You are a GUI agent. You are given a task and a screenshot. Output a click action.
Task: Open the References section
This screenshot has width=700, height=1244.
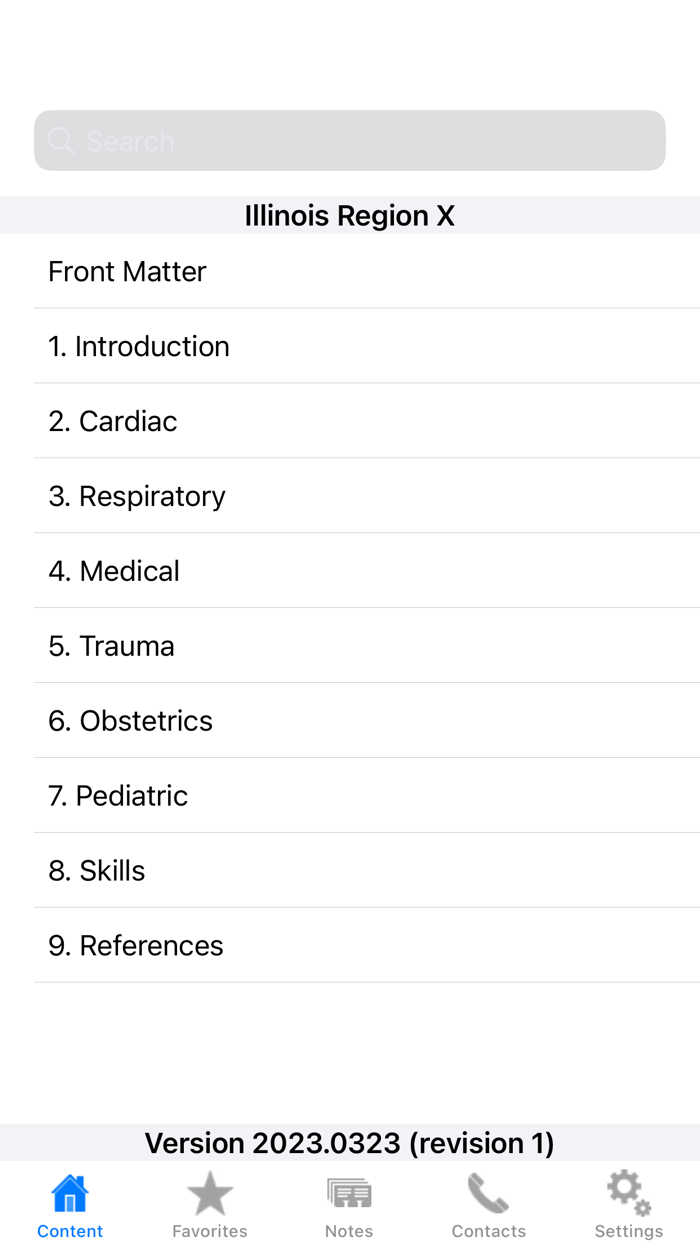pos(135,945)
